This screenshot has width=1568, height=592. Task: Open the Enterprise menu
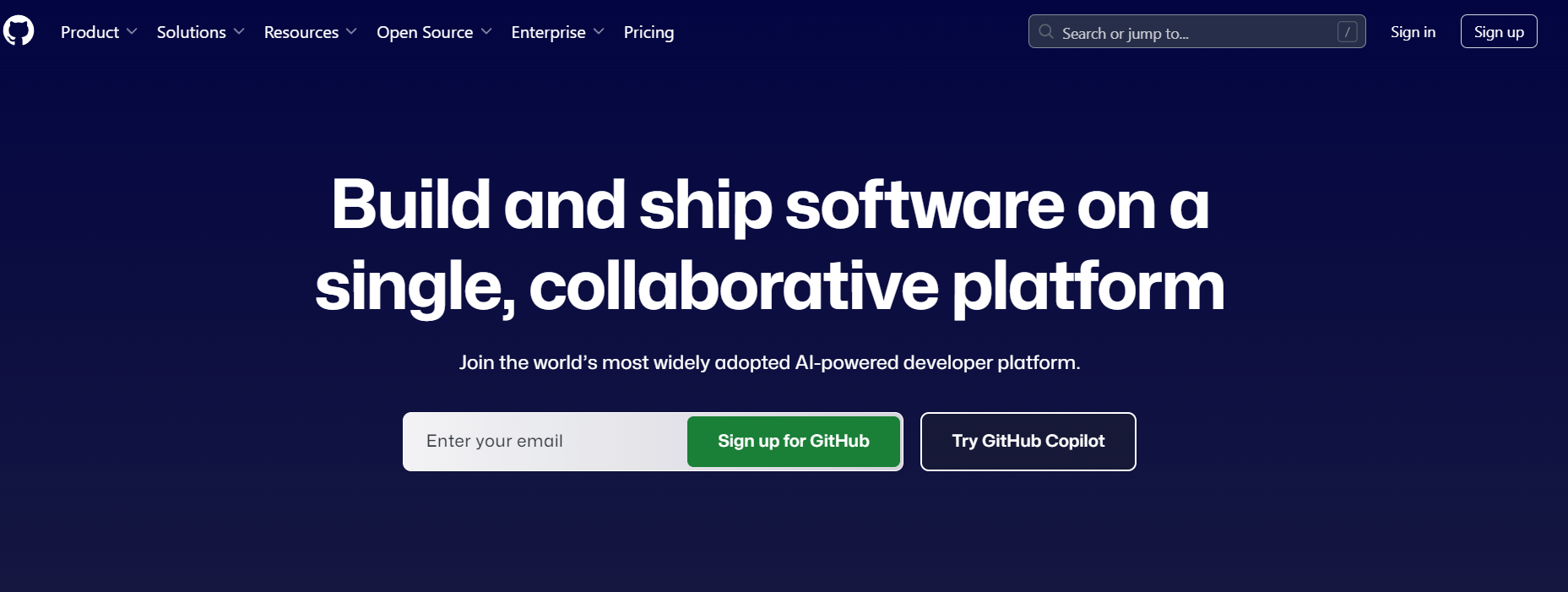[x=557, y=32]
